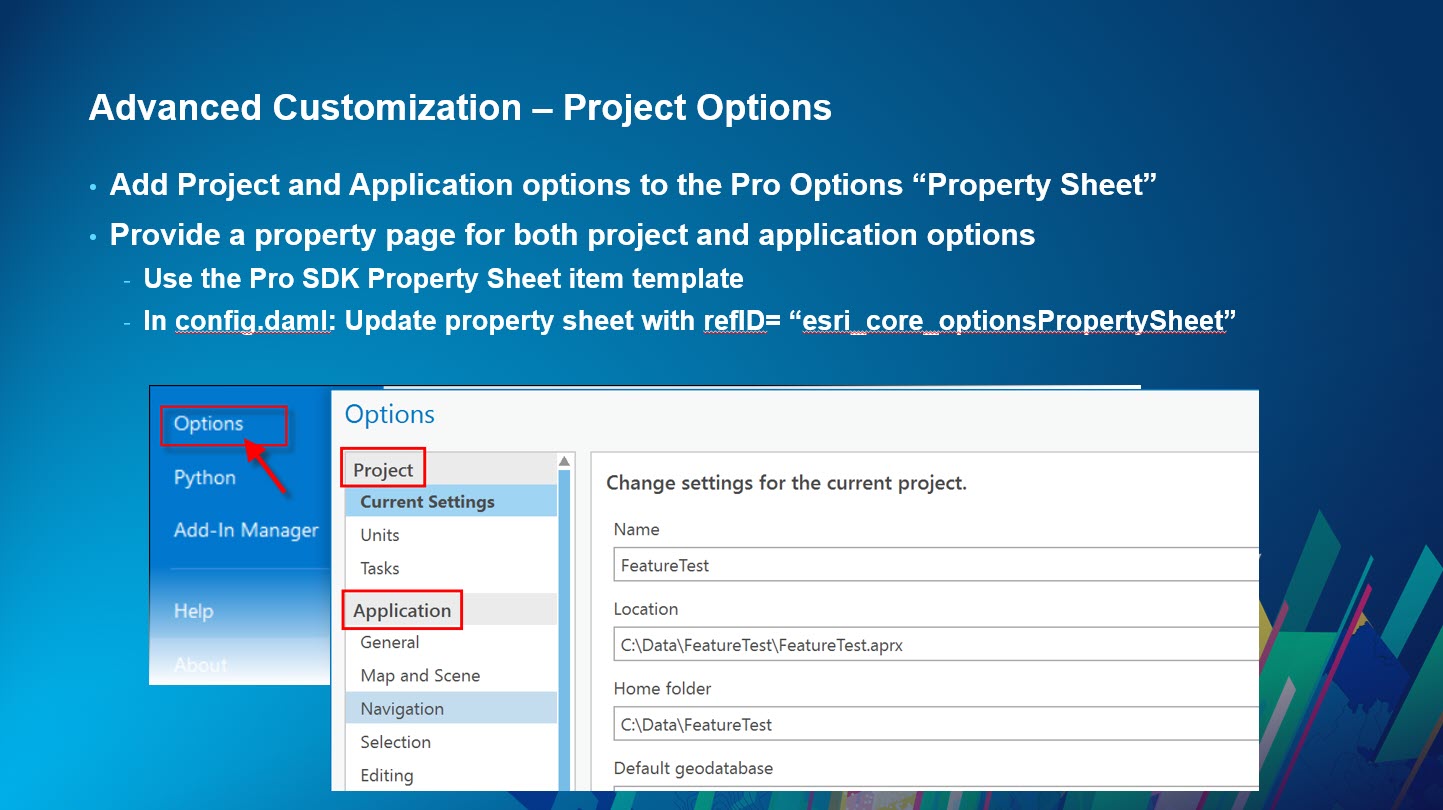Open the Navigation options page
The width and height of the screenshot is (1443, 810).
pos(401,708)
